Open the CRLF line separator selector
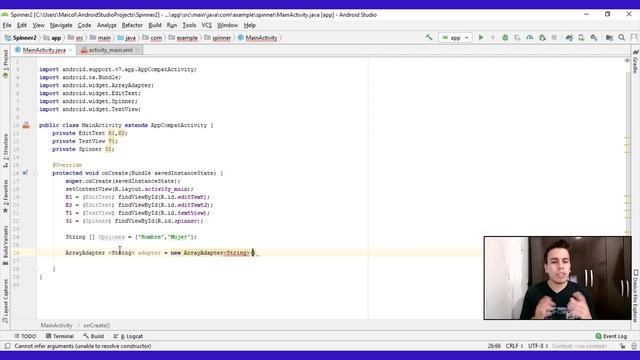Screen dimensions: 640x360 click(514, 346)
